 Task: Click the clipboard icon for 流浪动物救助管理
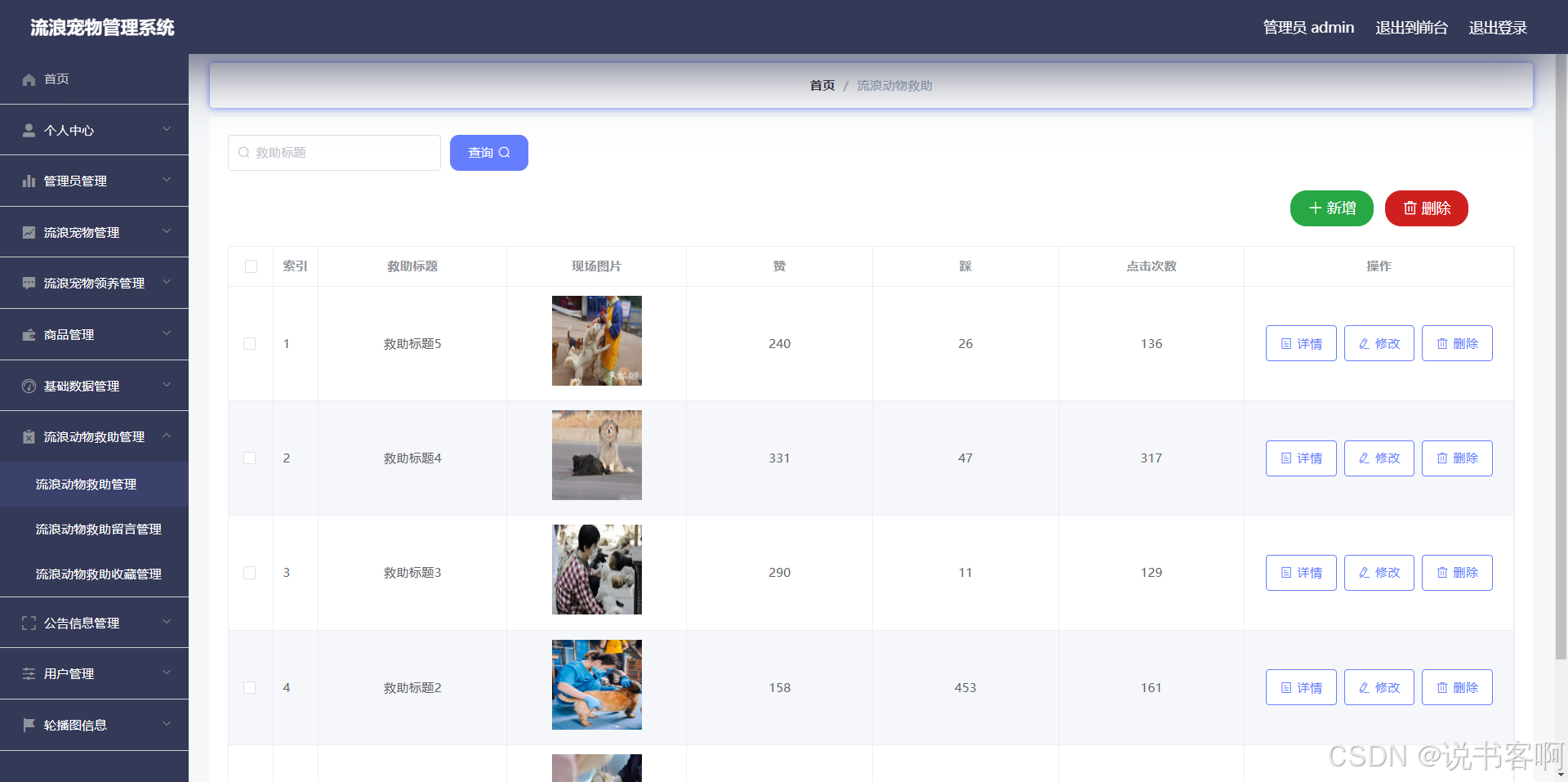(x=29, y=436)
